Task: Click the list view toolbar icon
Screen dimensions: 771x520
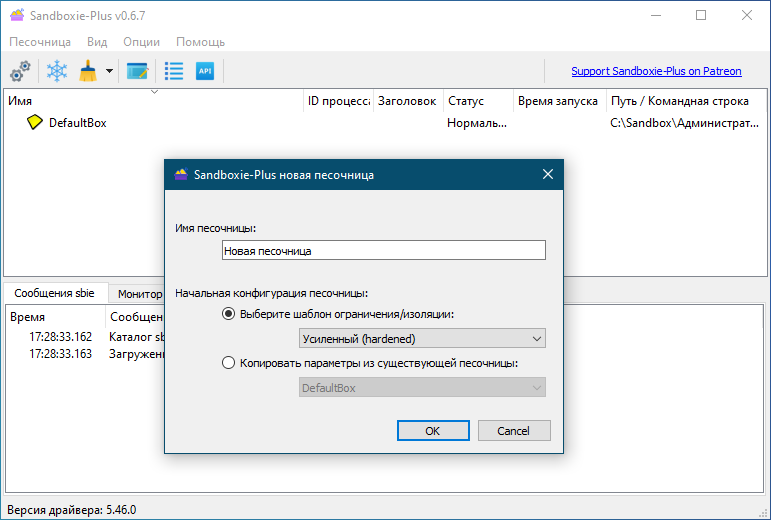Action: click(x=174, y=71)
